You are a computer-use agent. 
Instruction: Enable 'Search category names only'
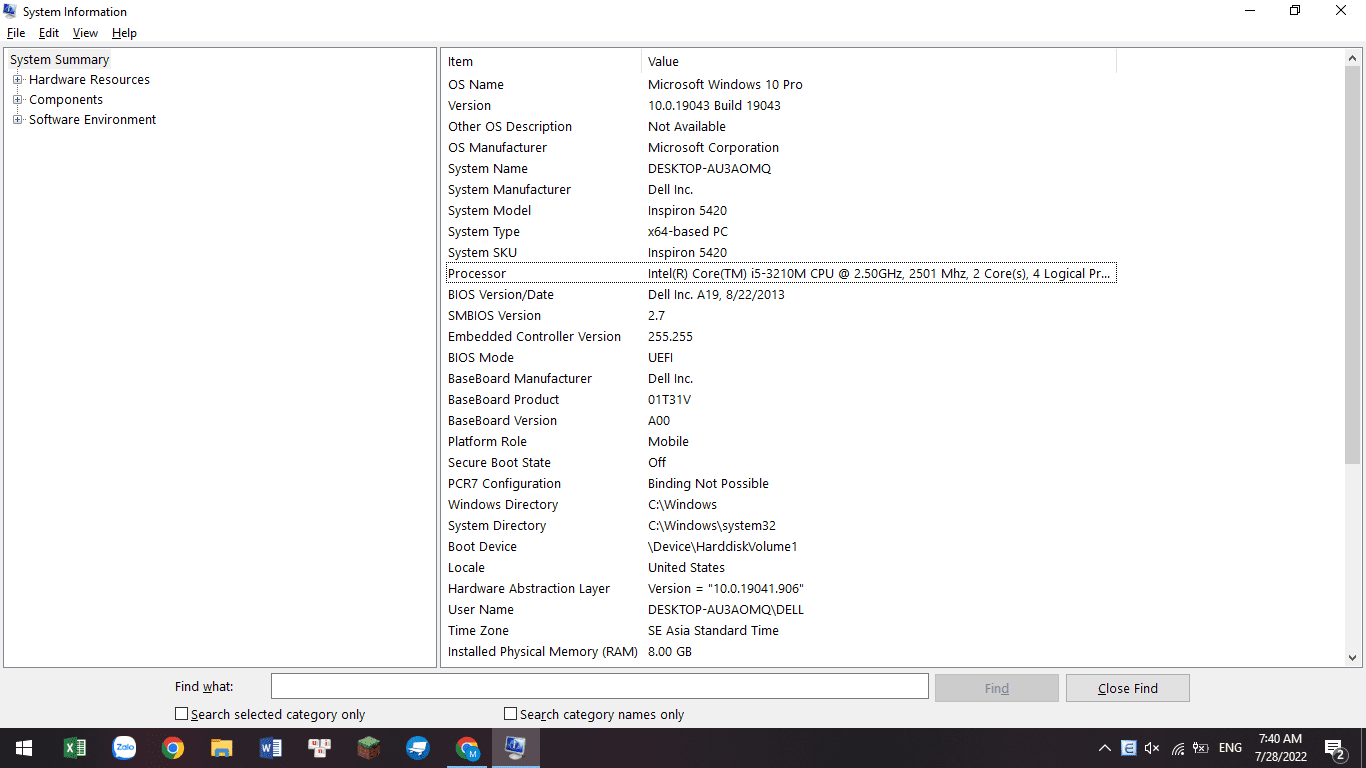click(x=510, y=714)
